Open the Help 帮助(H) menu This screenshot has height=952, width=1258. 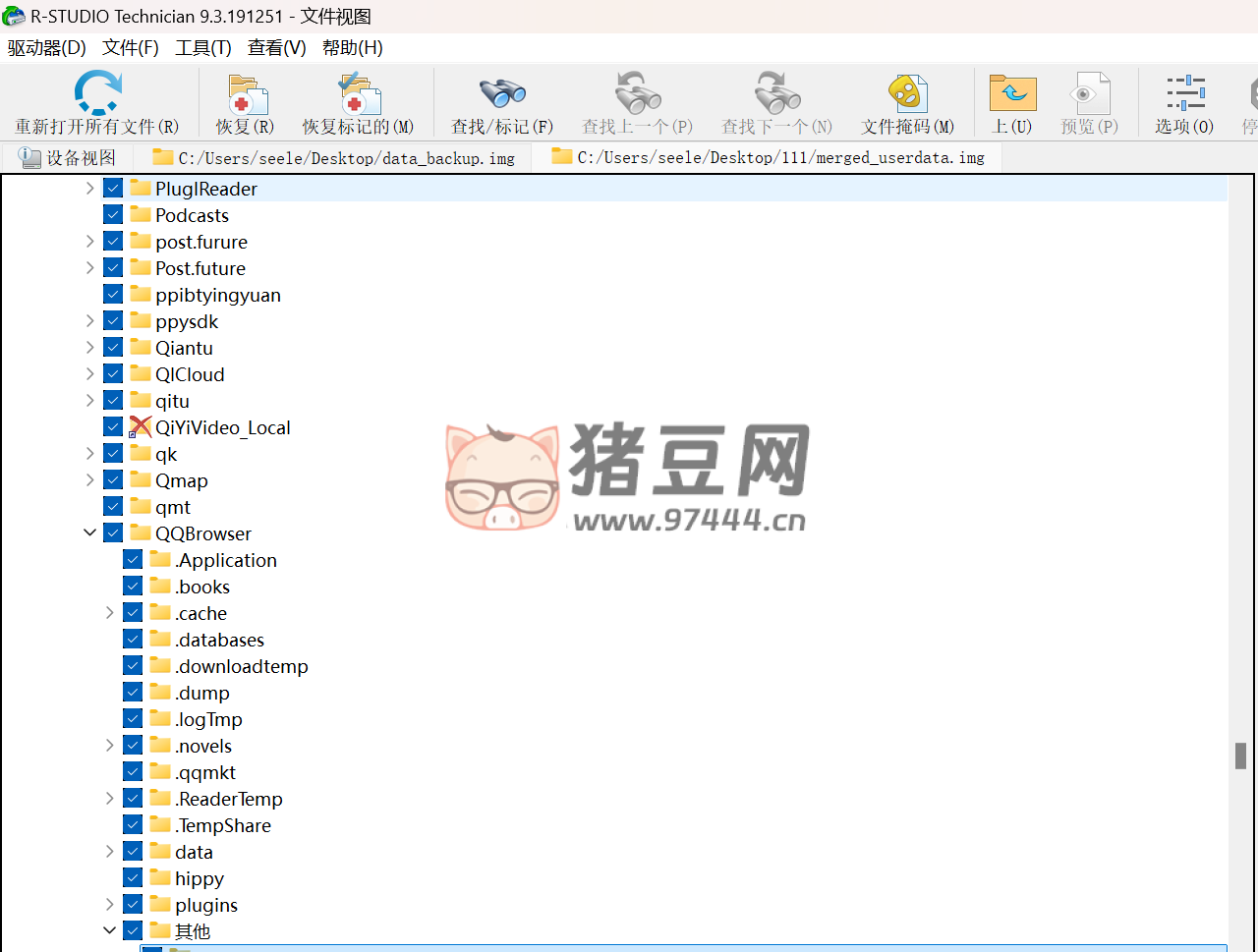click(x=352, y=48)
